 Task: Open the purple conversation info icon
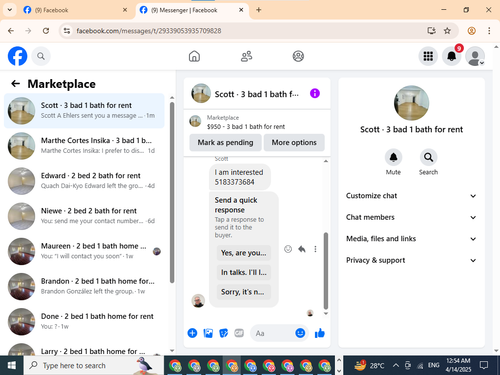[x=315, y=93]
